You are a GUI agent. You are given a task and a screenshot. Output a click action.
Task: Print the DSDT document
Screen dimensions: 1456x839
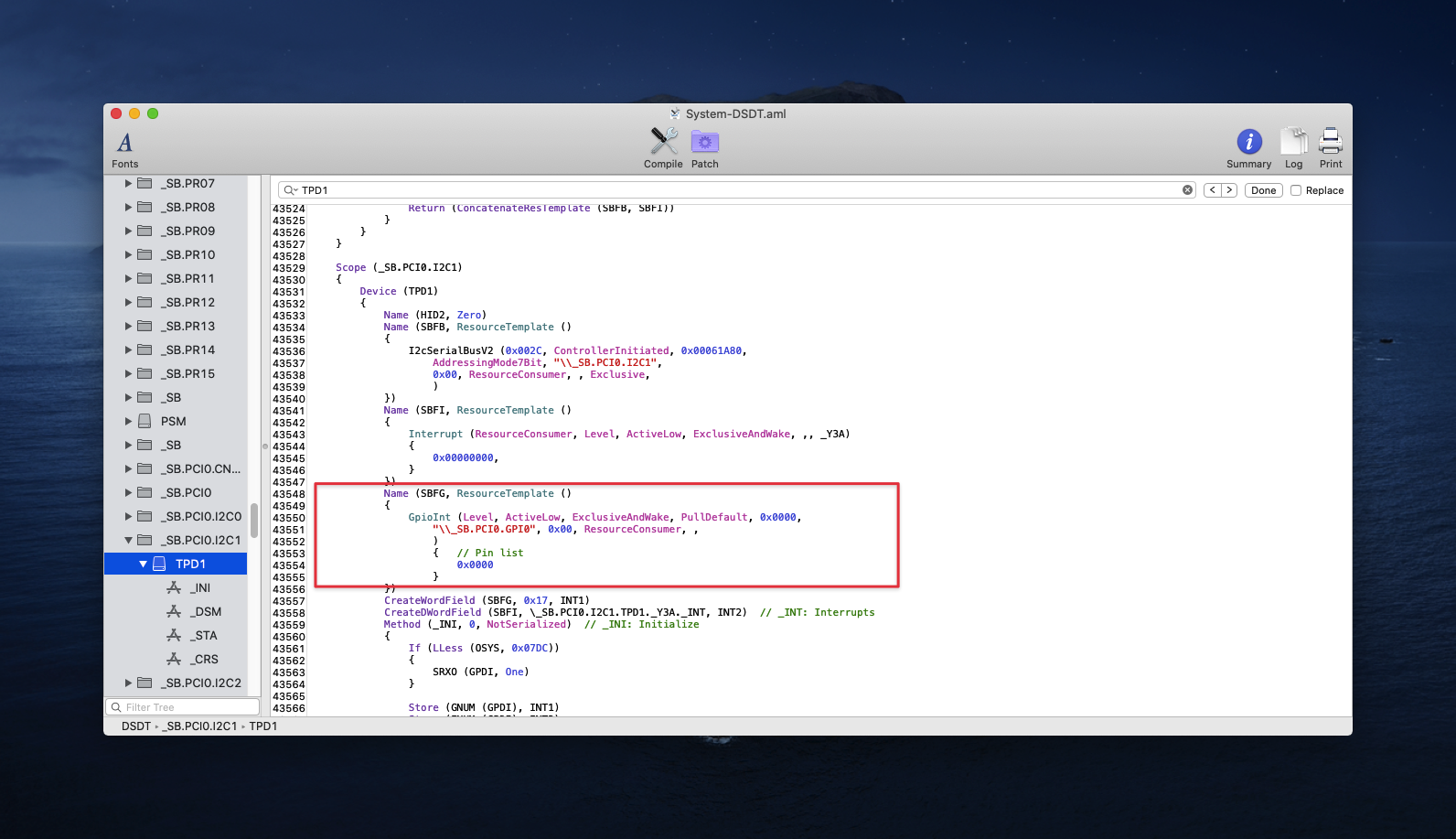pos(1331,142)
